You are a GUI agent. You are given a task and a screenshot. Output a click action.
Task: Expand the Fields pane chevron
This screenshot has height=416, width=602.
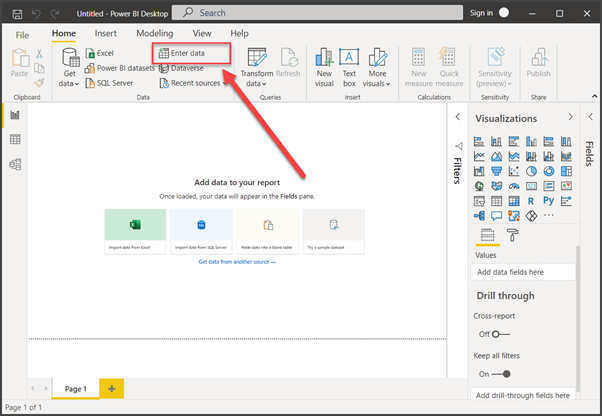click(x=590, y=117)
